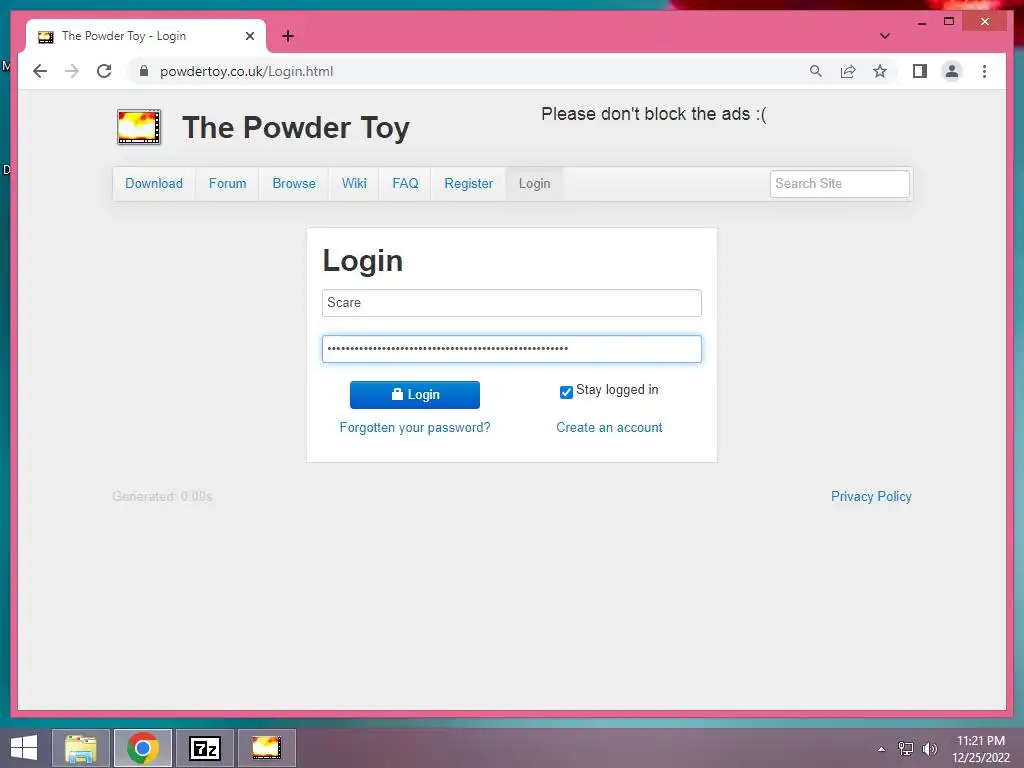Follow Create an account link
The width and height of the screenshot is (1024, 768).
coord(609,427)
